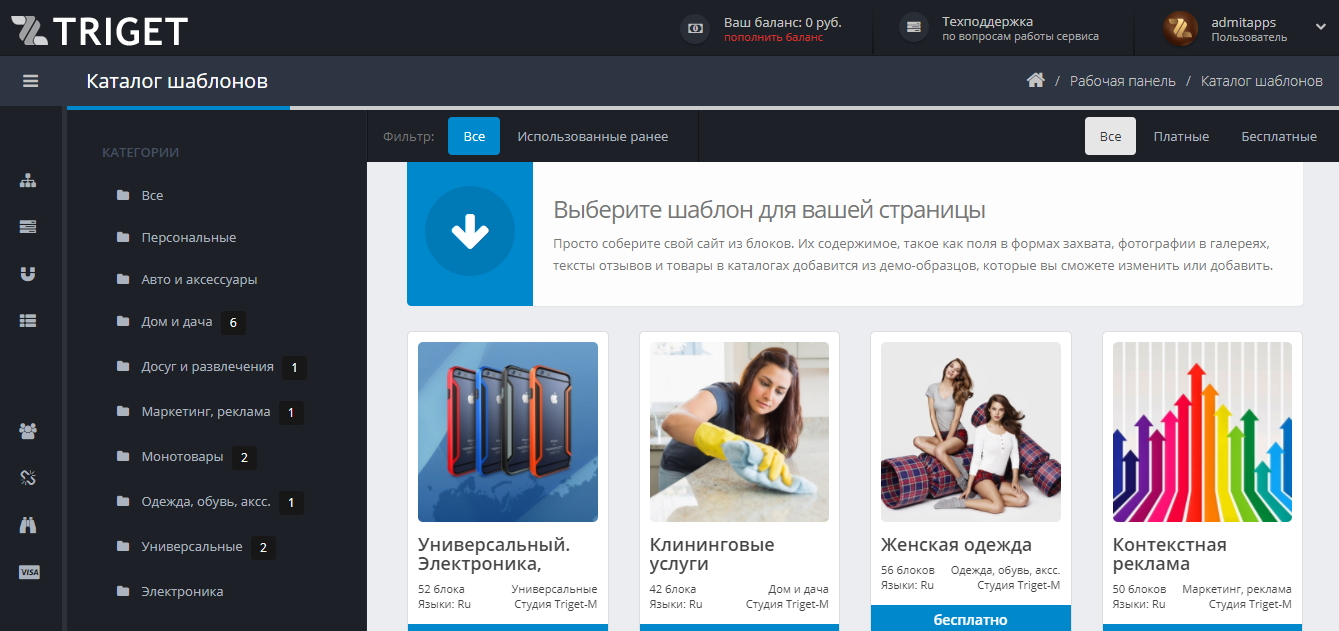Open the sidebar hamburger menu
Image resolution: width=1339 pixels, height=631 pixels.
(31, 80)
